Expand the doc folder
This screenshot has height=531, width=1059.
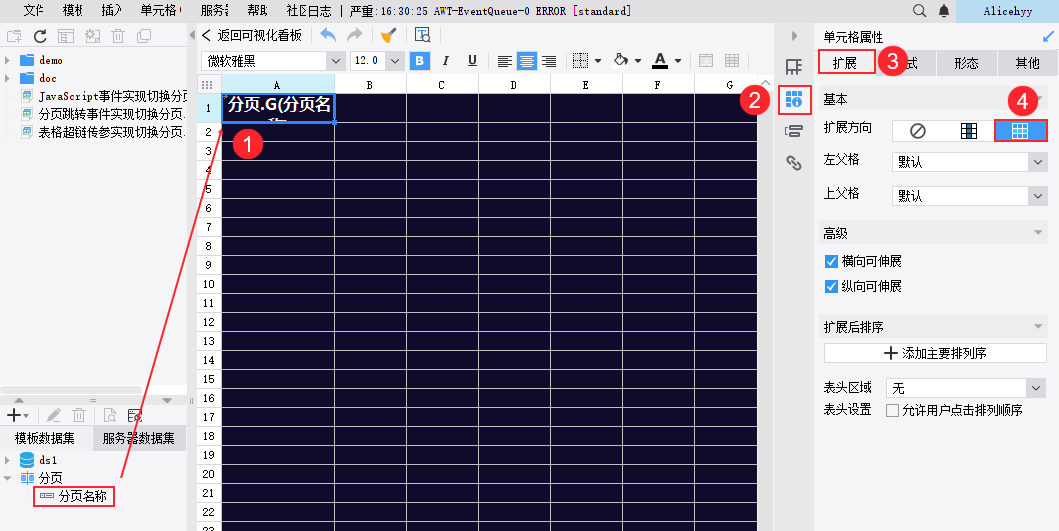pos(7,78)
